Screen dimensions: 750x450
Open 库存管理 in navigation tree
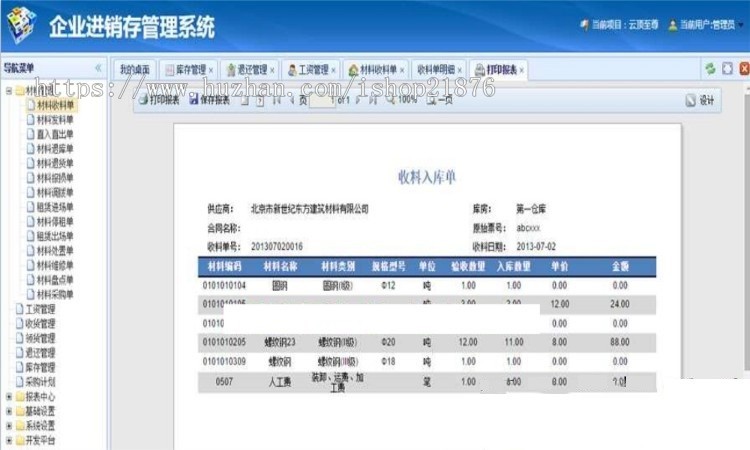(x=40, y=367)
